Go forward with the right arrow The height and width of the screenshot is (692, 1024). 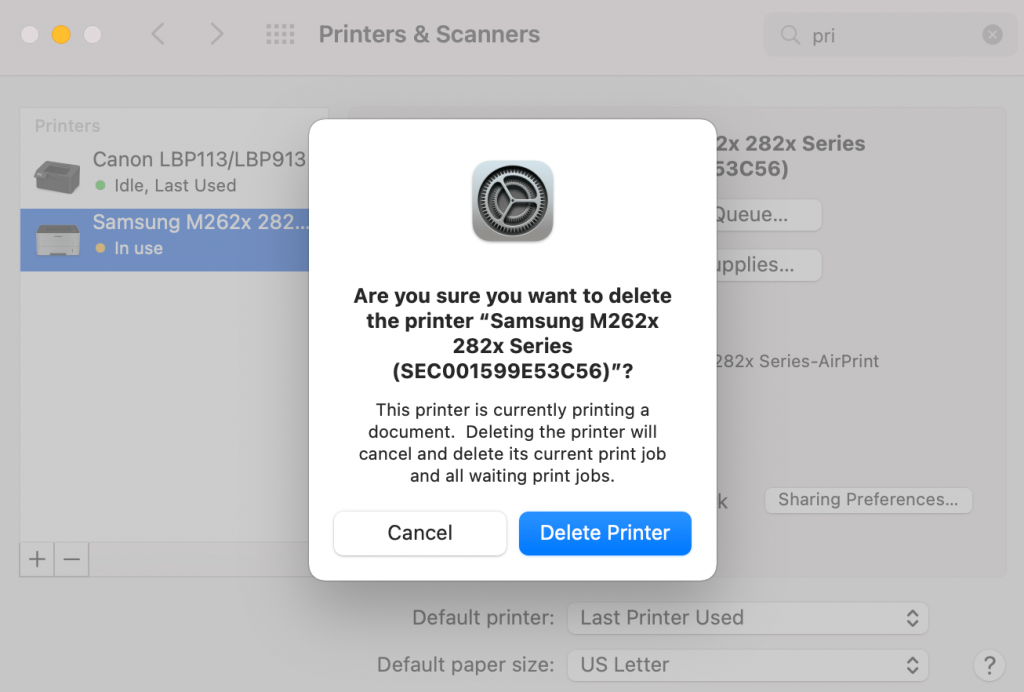pyautogui.click(x=216, y=34)
